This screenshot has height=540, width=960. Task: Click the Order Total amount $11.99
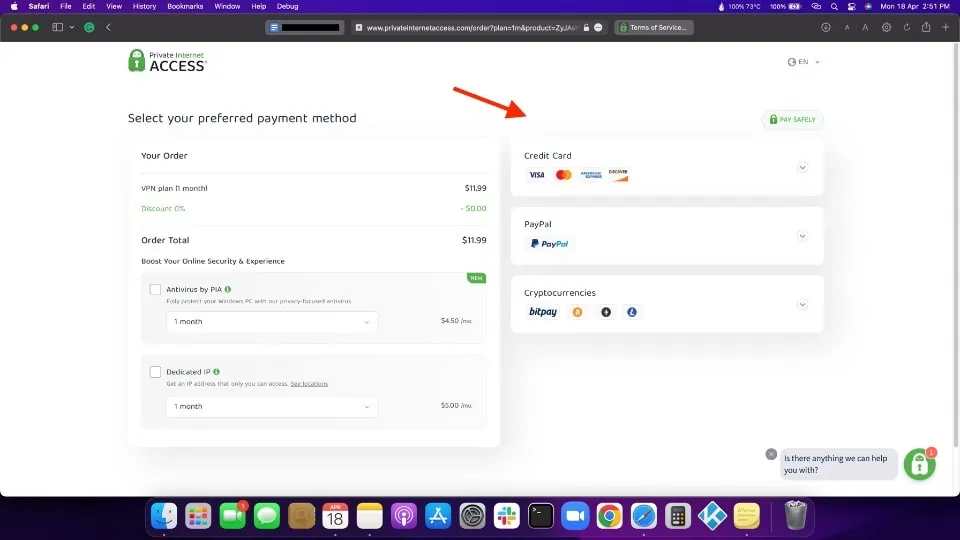tap(474, 240)
